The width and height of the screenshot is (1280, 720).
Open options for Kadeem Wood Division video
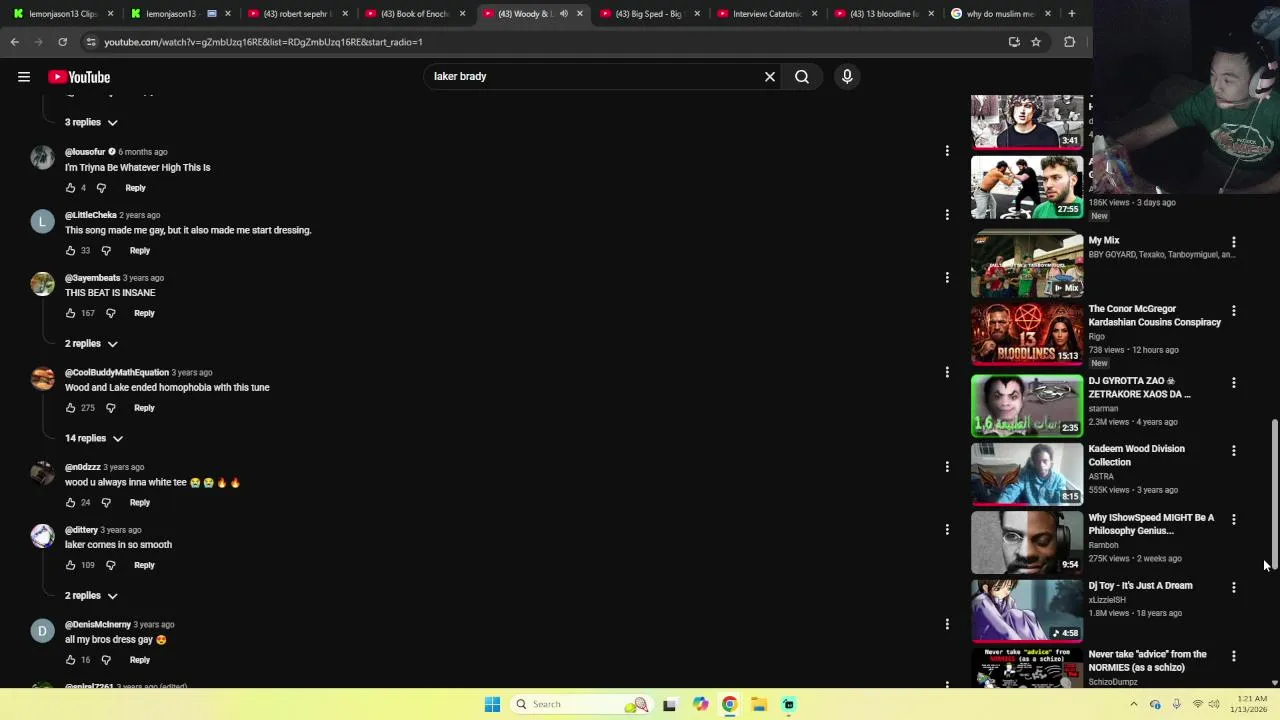[1234, 451]
